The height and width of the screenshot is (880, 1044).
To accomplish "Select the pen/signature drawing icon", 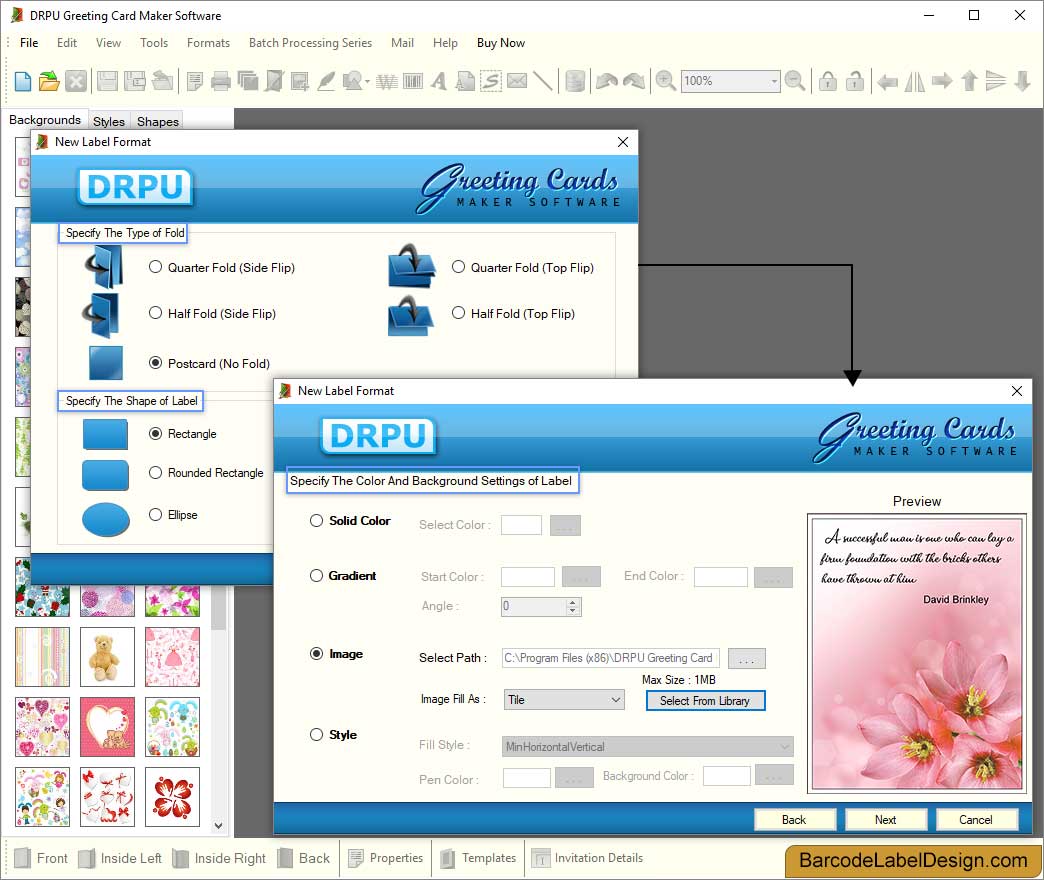I will tap(326, 81).
